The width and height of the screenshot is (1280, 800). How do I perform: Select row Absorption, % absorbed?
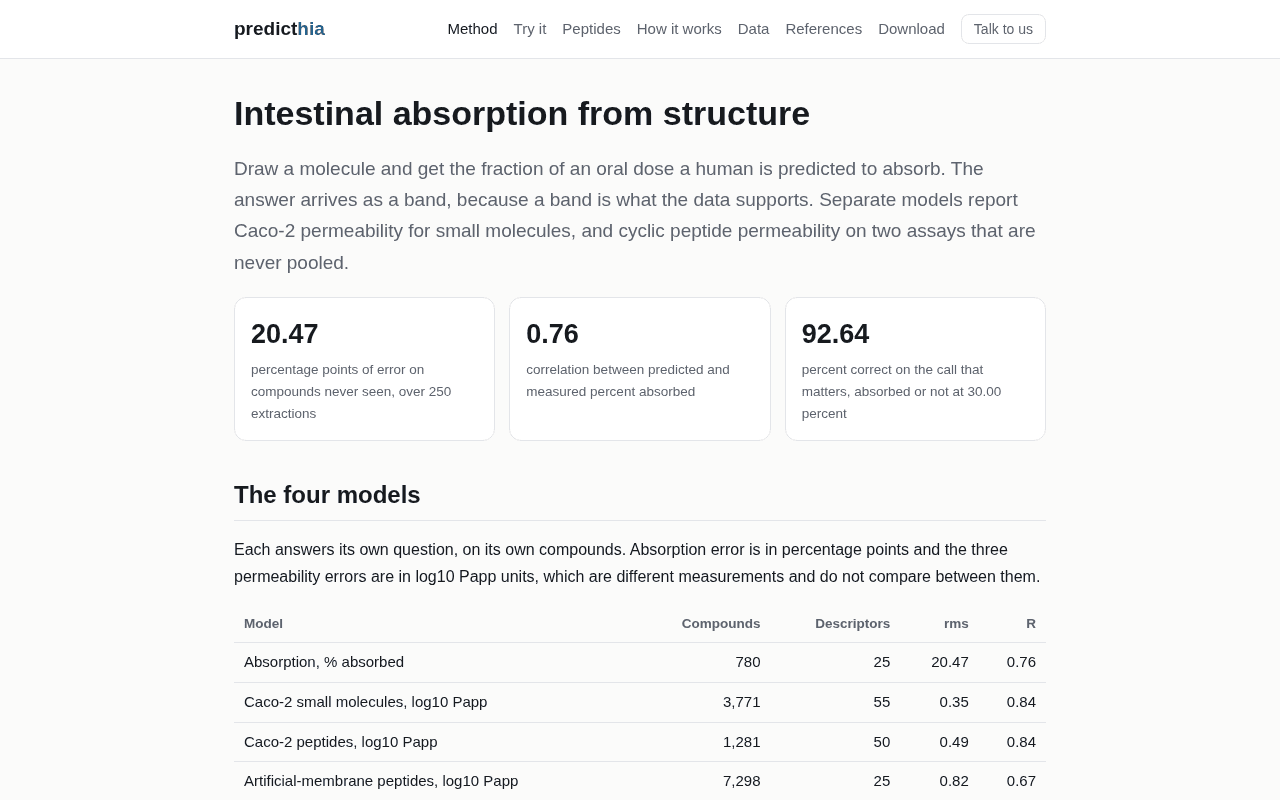(x=640, y=662)
